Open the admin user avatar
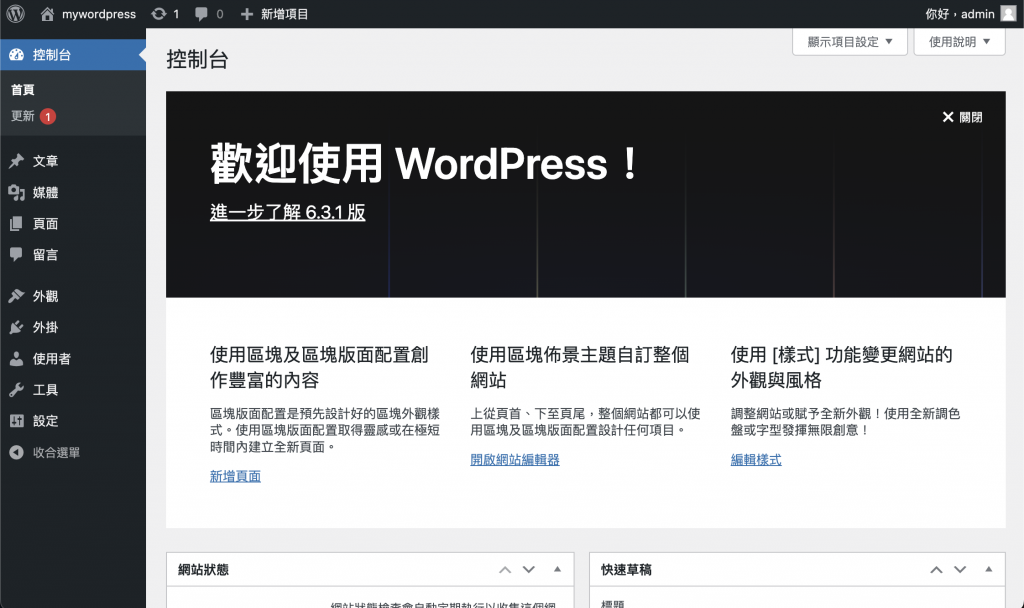1024x608 pixels. [1008, 14]
